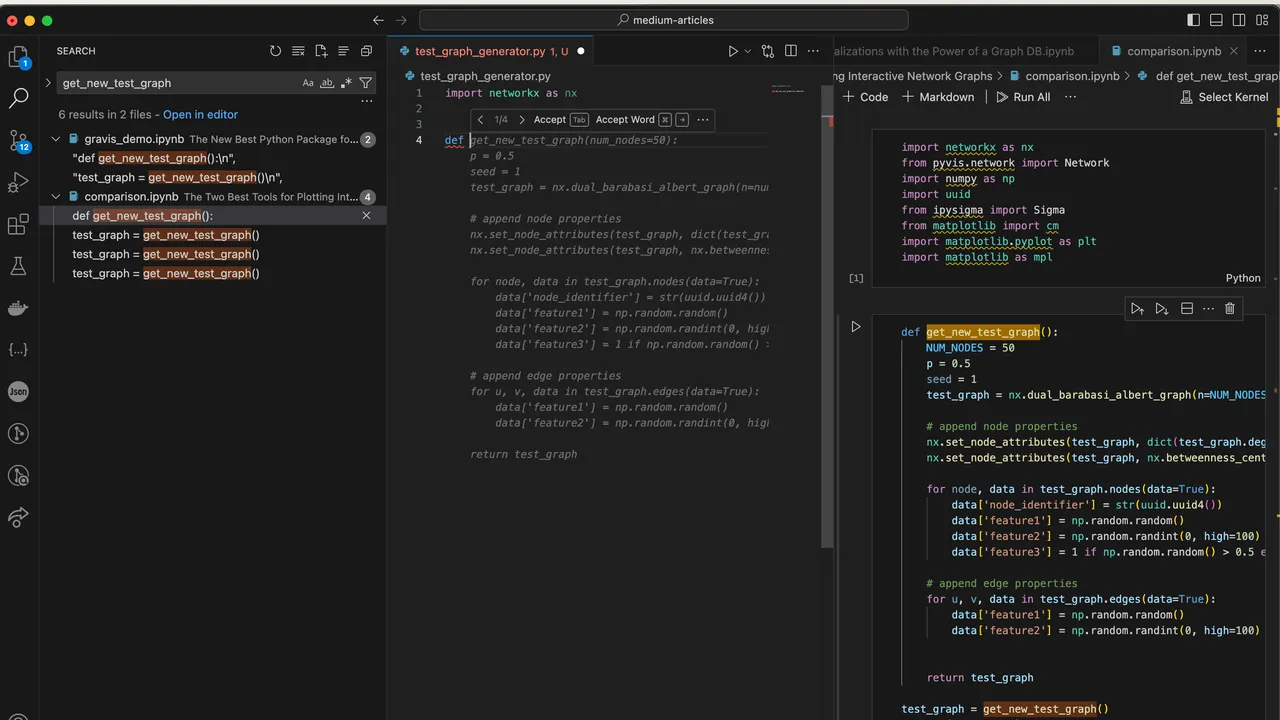The width and height of the screenshot is (1280, 720).
Task: Open the run button dropdown arrow
Action: (747, 51)
